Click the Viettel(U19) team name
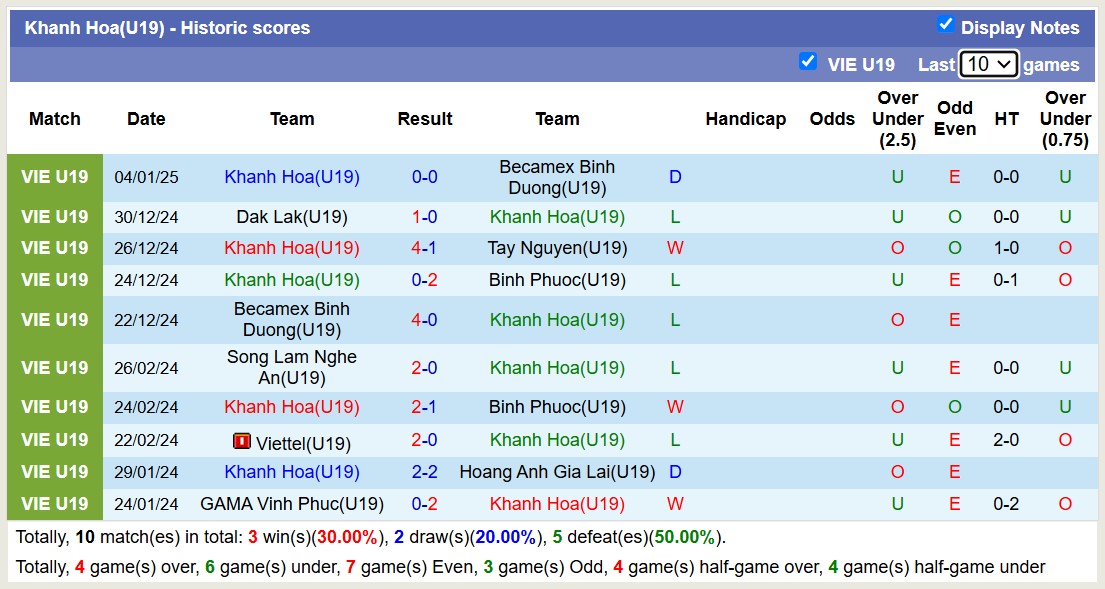1105x589 pixels. [302, 441]
